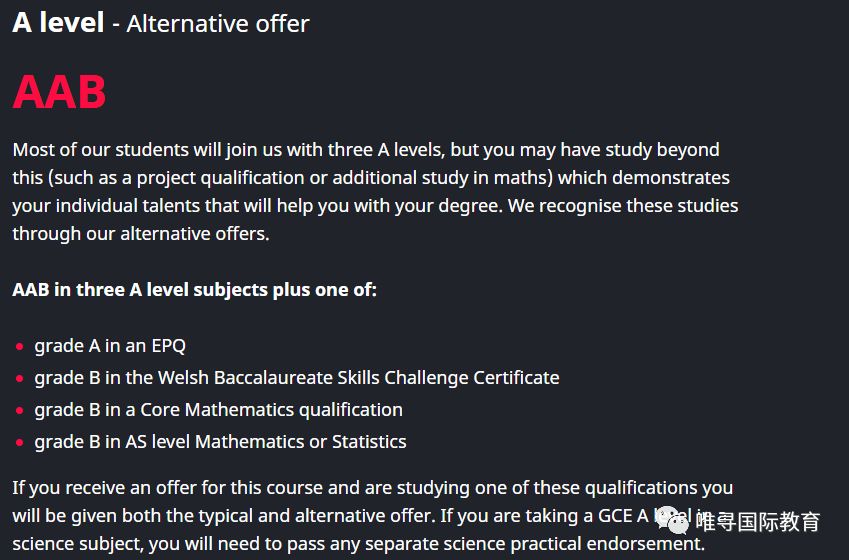Select the AS level Mathematics or Statistics item
The width and height of the screenshot is (849, 560).
(x=220, y=441)
